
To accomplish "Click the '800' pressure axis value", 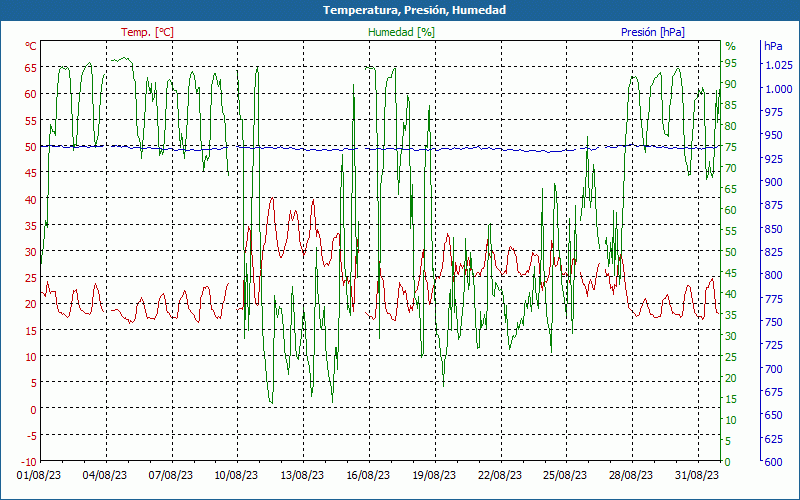I will click(x=773, y=276).
